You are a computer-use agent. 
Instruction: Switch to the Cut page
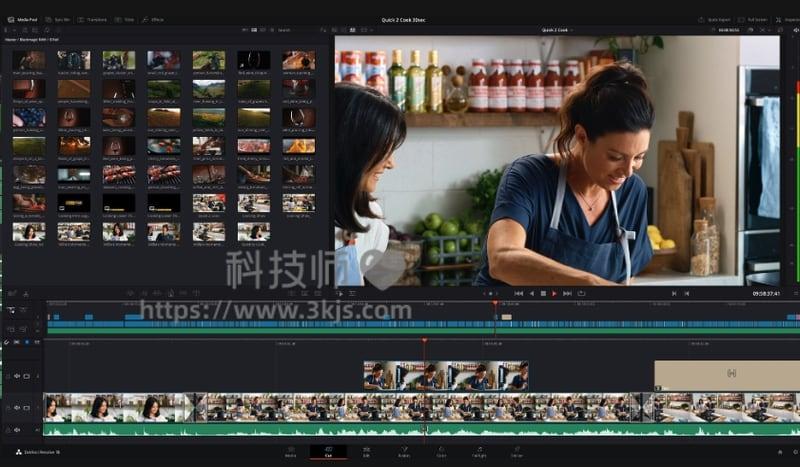click(328, 452)
